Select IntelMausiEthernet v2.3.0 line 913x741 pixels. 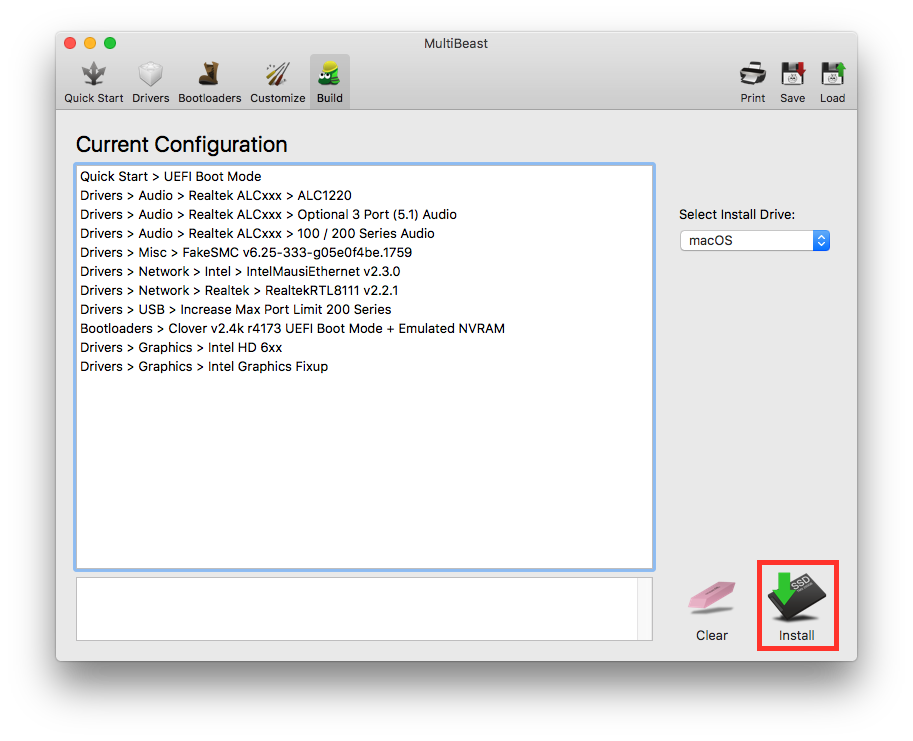tap(240, 272)
